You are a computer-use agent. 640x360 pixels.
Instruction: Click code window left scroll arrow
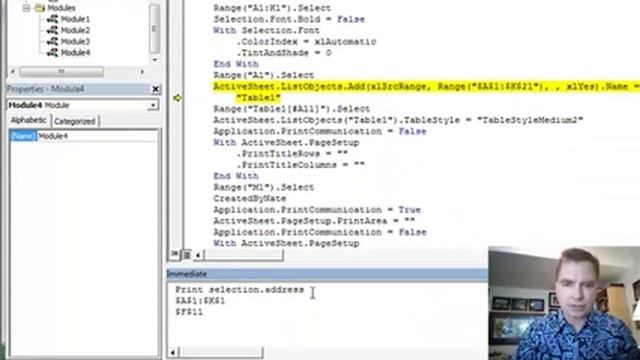coord(198,256)
